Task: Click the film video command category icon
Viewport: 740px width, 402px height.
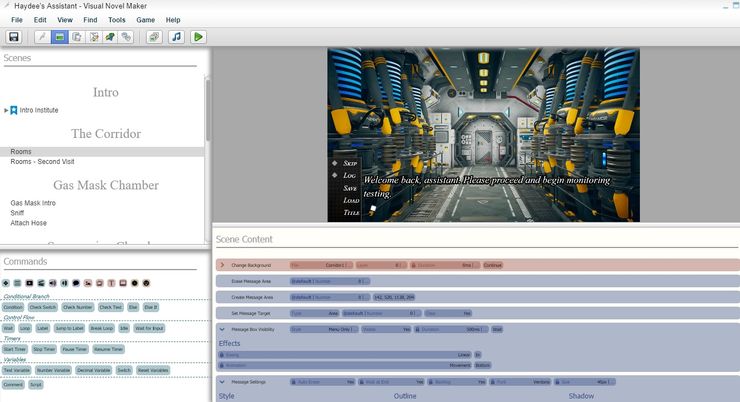Action: pyautogui.click(x=29, y=284)
